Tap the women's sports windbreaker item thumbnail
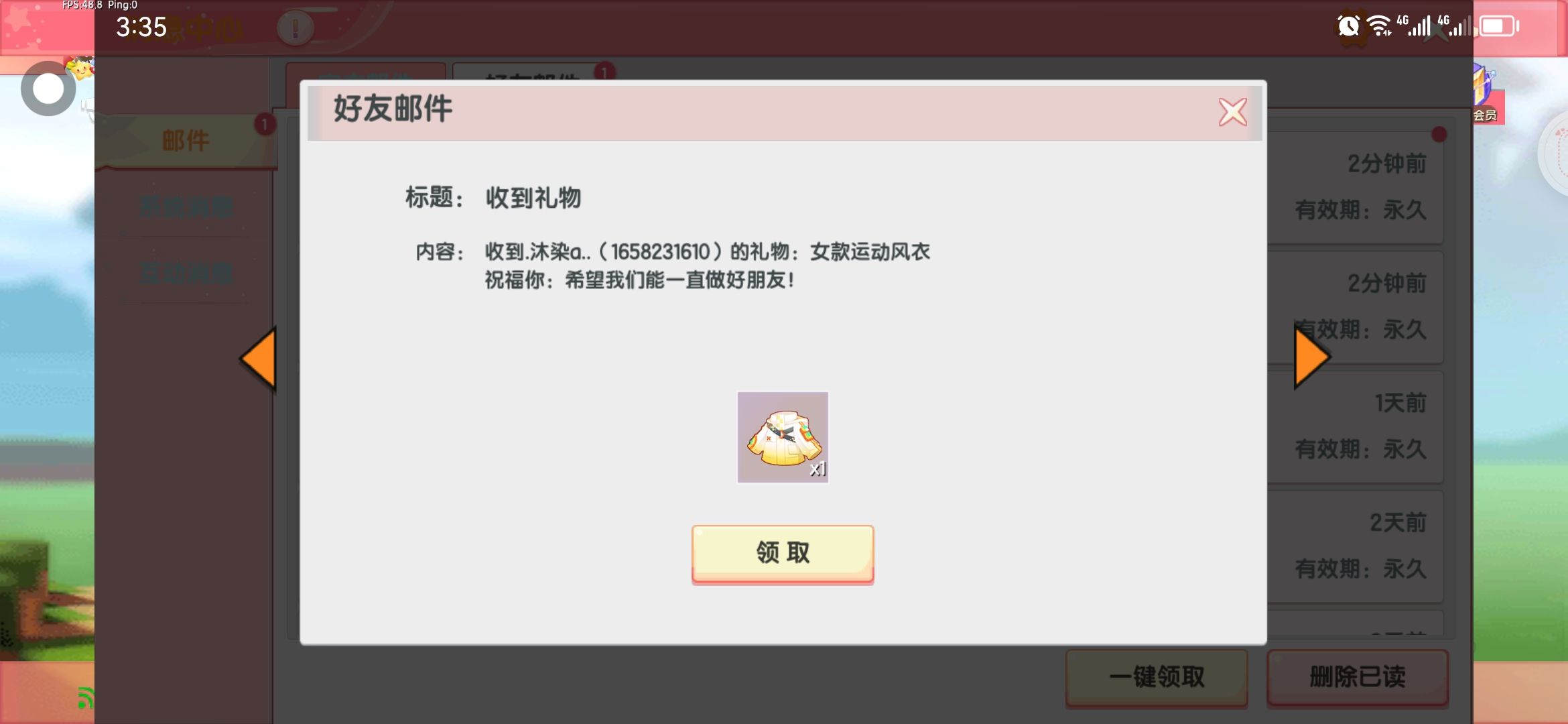 (x=783, y=437)
